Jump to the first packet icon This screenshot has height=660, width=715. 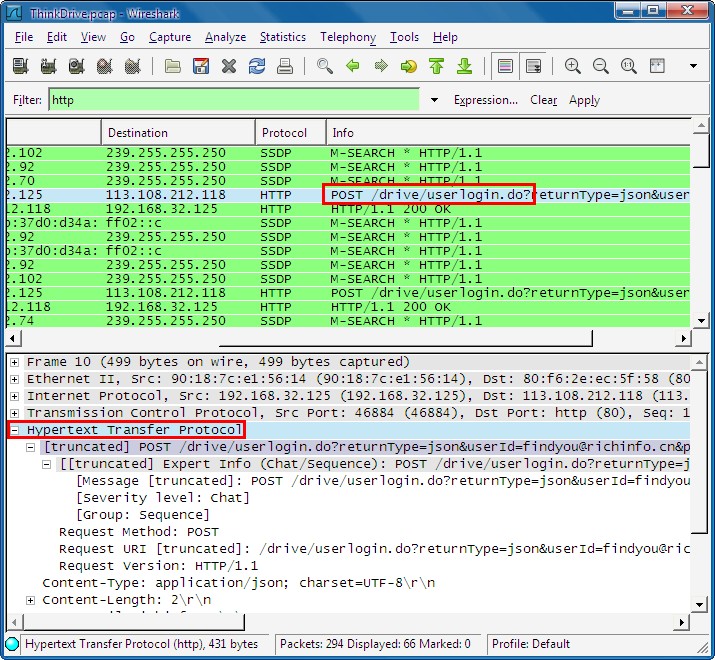point(436,66)
